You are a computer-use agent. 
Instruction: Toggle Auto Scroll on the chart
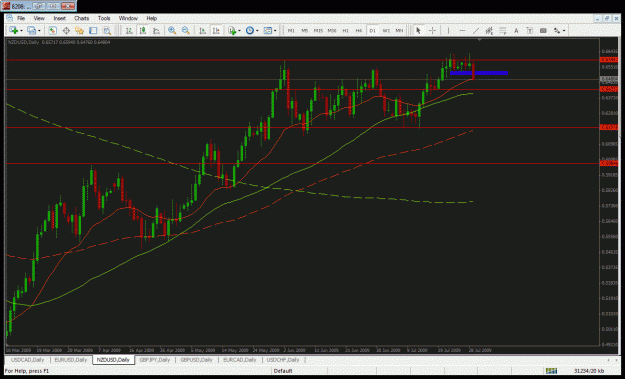pyautogui.click(x=202, y=31)
